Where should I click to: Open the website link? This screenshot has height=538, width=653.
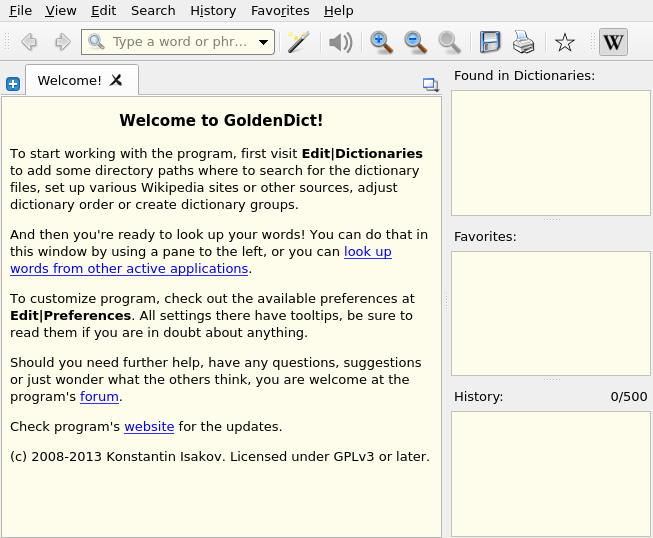coord(149,426)
